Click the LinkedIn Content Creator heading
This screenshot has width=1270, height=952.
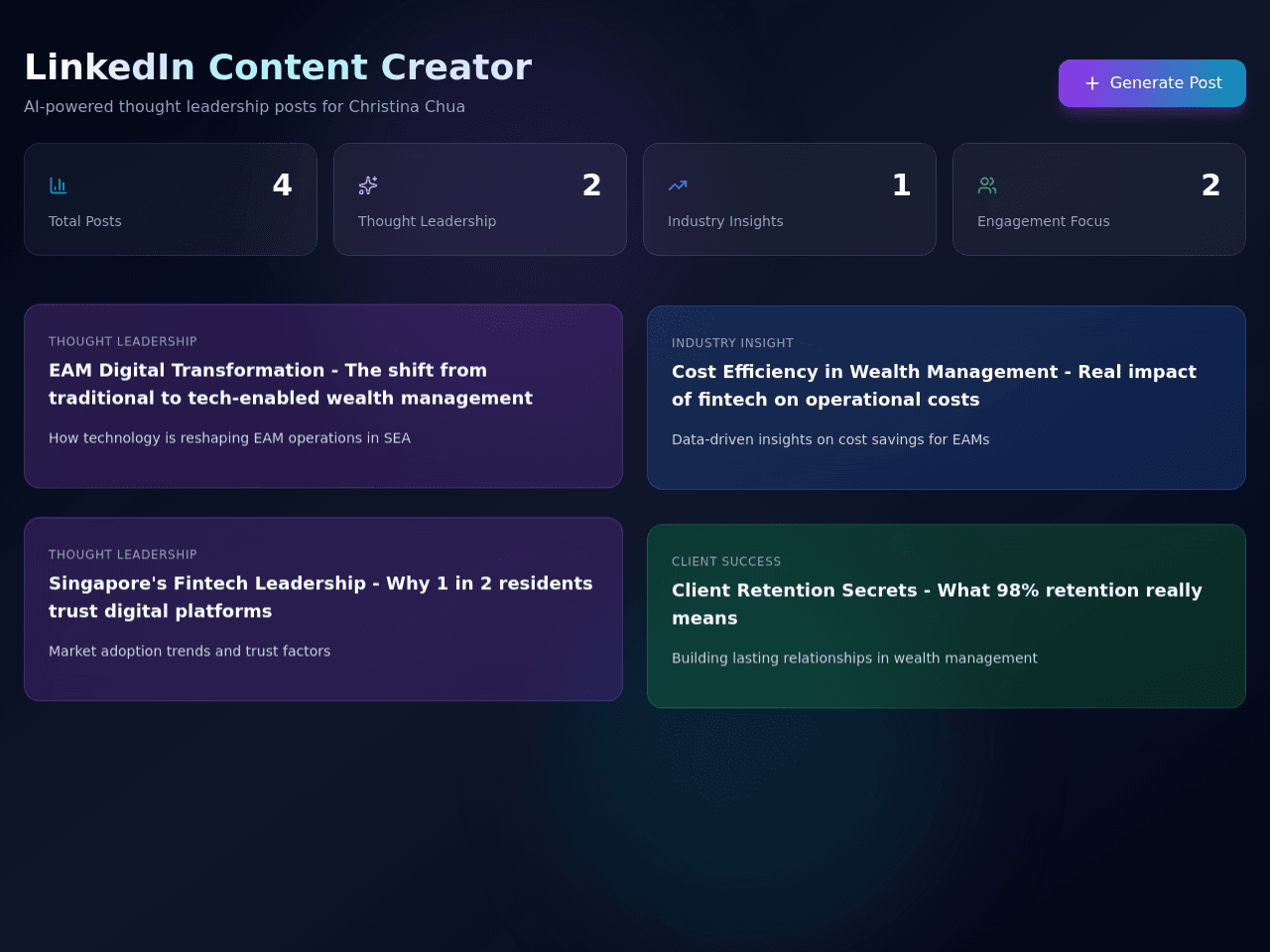click(278, 66)
